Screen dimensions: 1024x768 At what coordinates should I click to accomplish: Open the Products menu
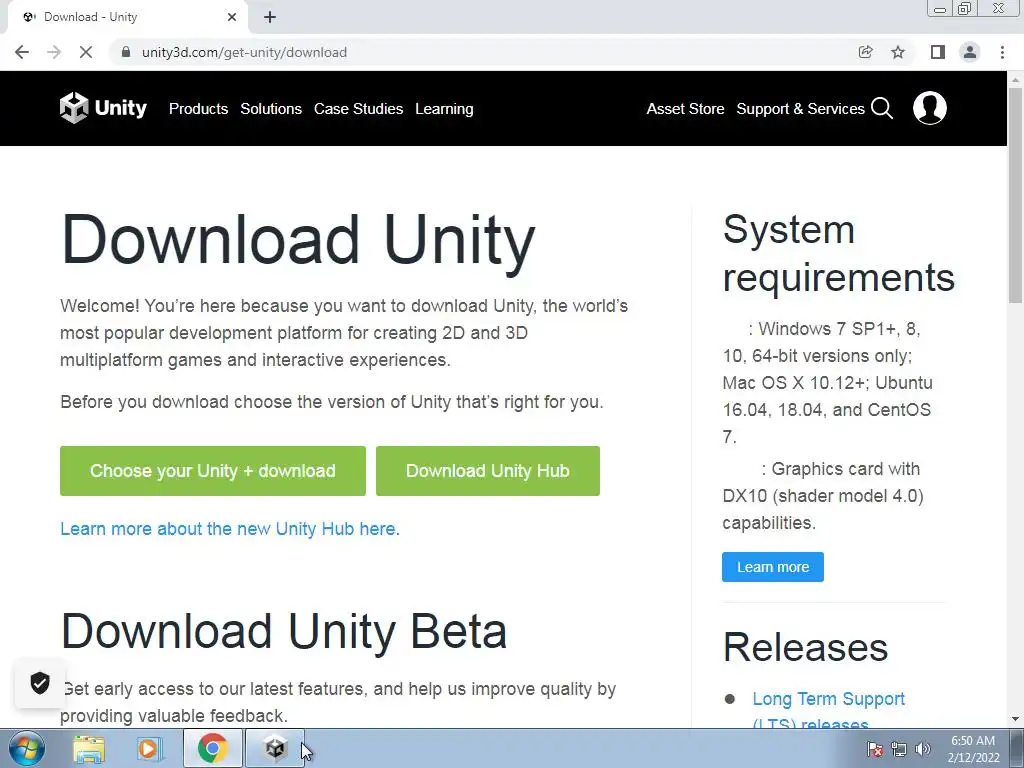point(199,109)
